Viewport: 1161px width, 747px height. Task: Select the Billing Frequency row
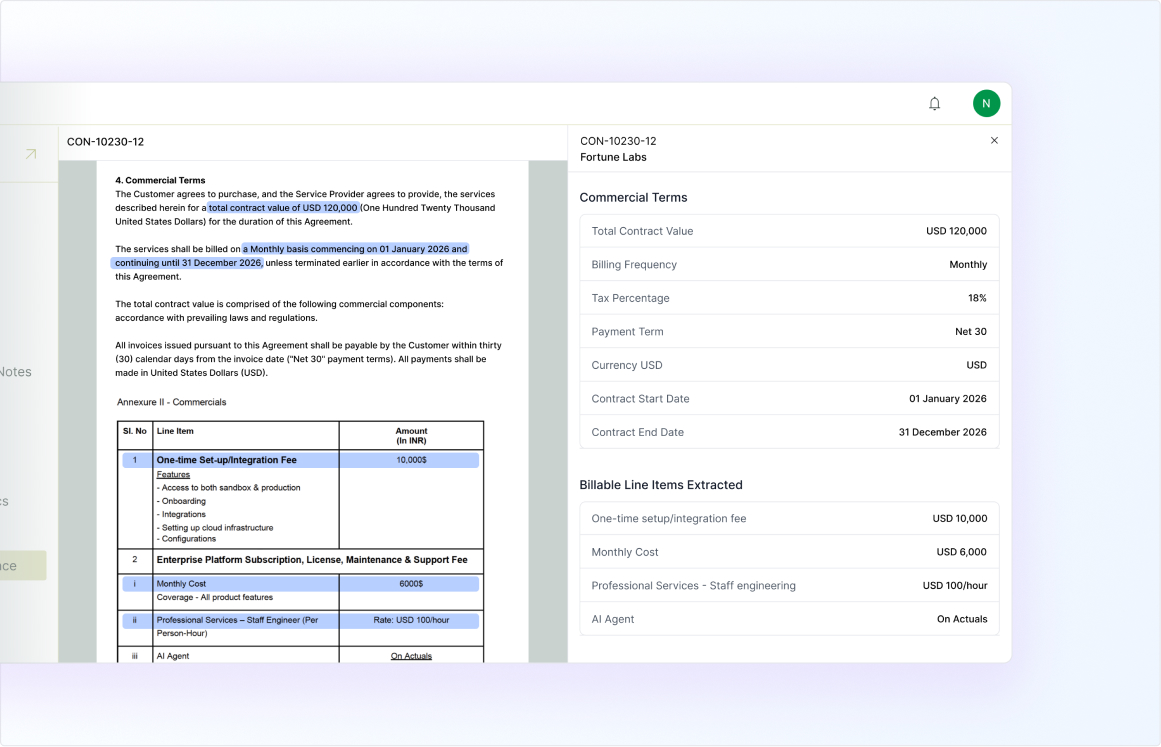pyautogui.click(x=789, y=264)
